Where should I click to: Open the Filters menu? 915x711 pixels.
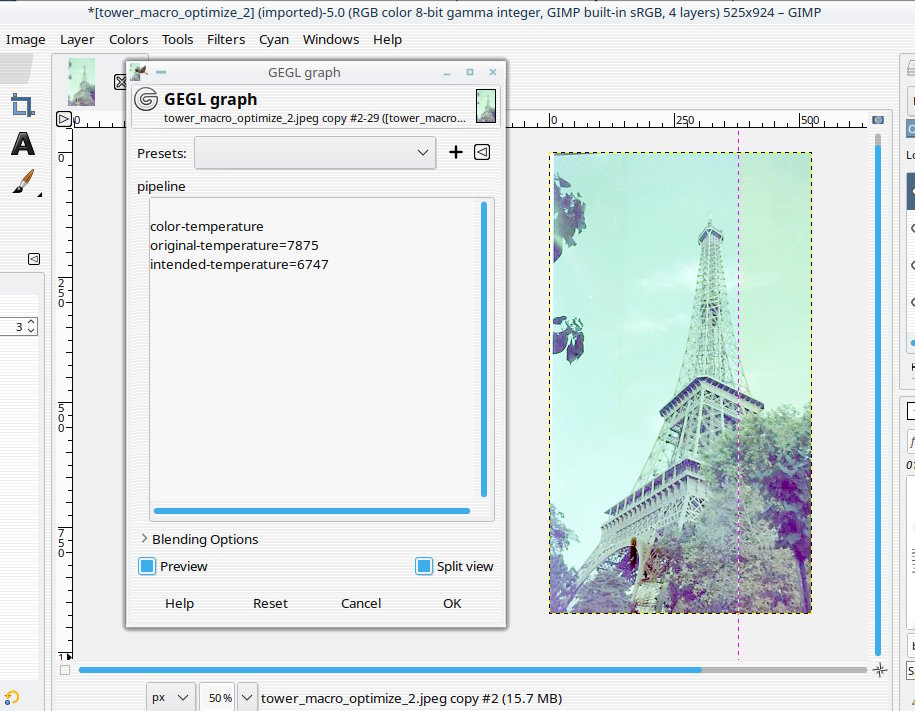pyautogui.click(x=226, y=40)
